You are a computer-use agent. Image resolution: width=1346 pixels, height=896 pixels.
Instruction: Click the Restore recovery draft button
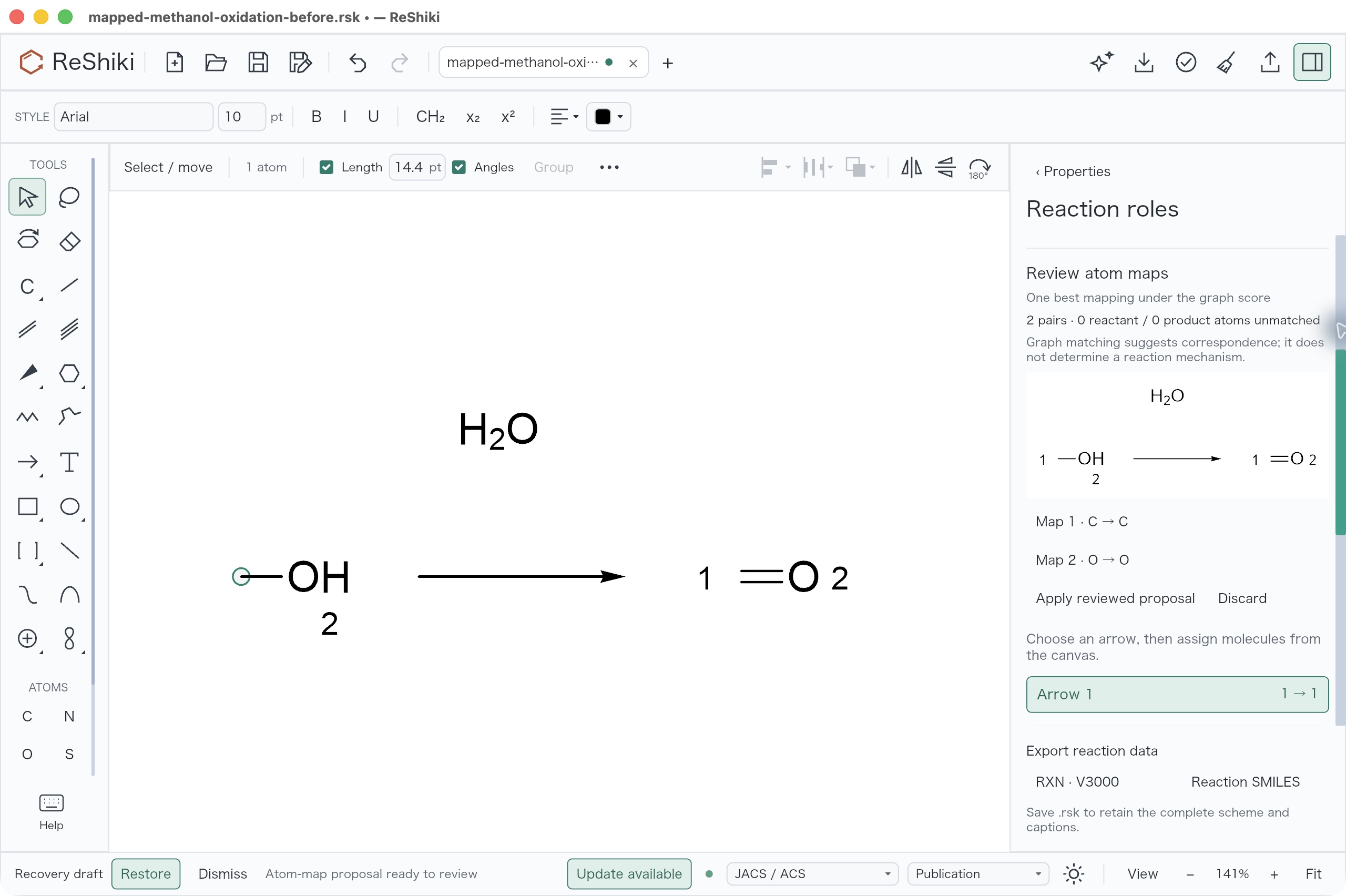point(146,874)
